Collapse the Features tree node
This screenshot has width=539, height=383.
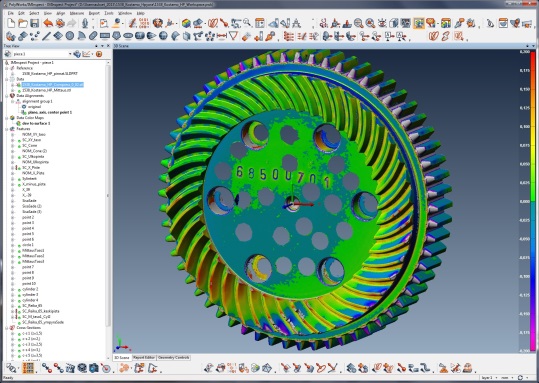[7, 129]
